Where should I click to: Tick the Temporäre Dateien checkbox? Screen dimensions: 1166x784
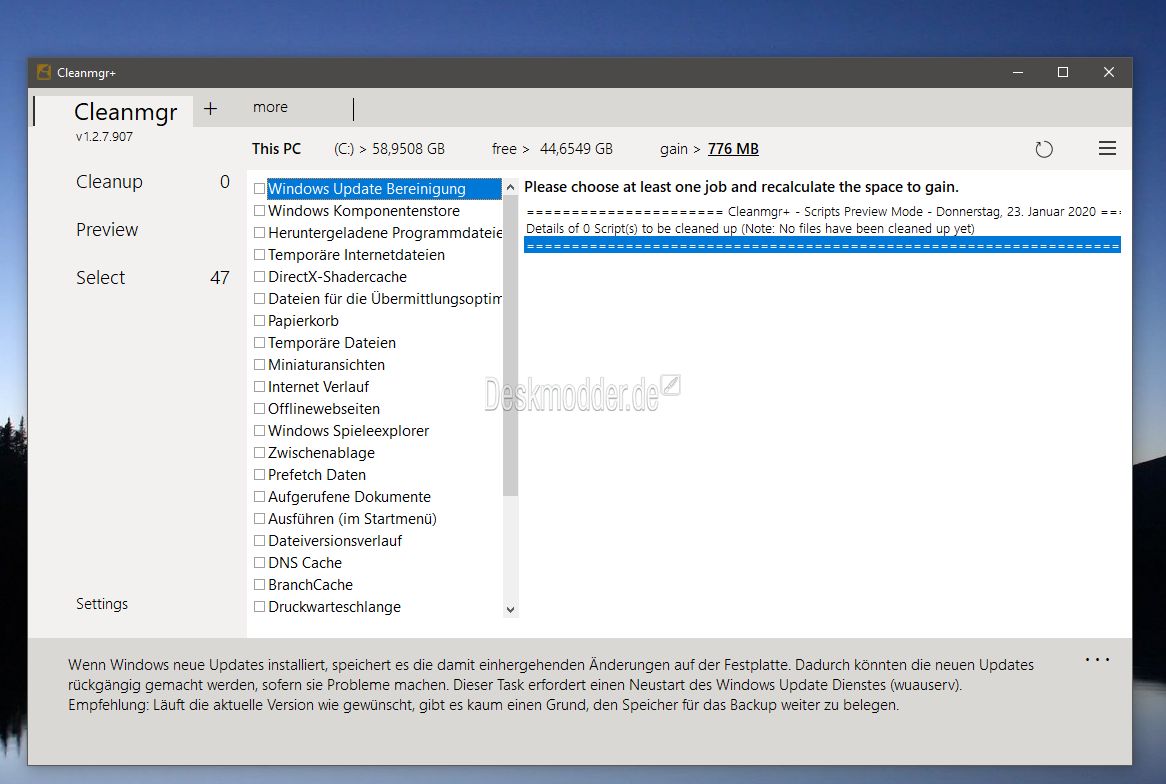[x=260, y=343]
